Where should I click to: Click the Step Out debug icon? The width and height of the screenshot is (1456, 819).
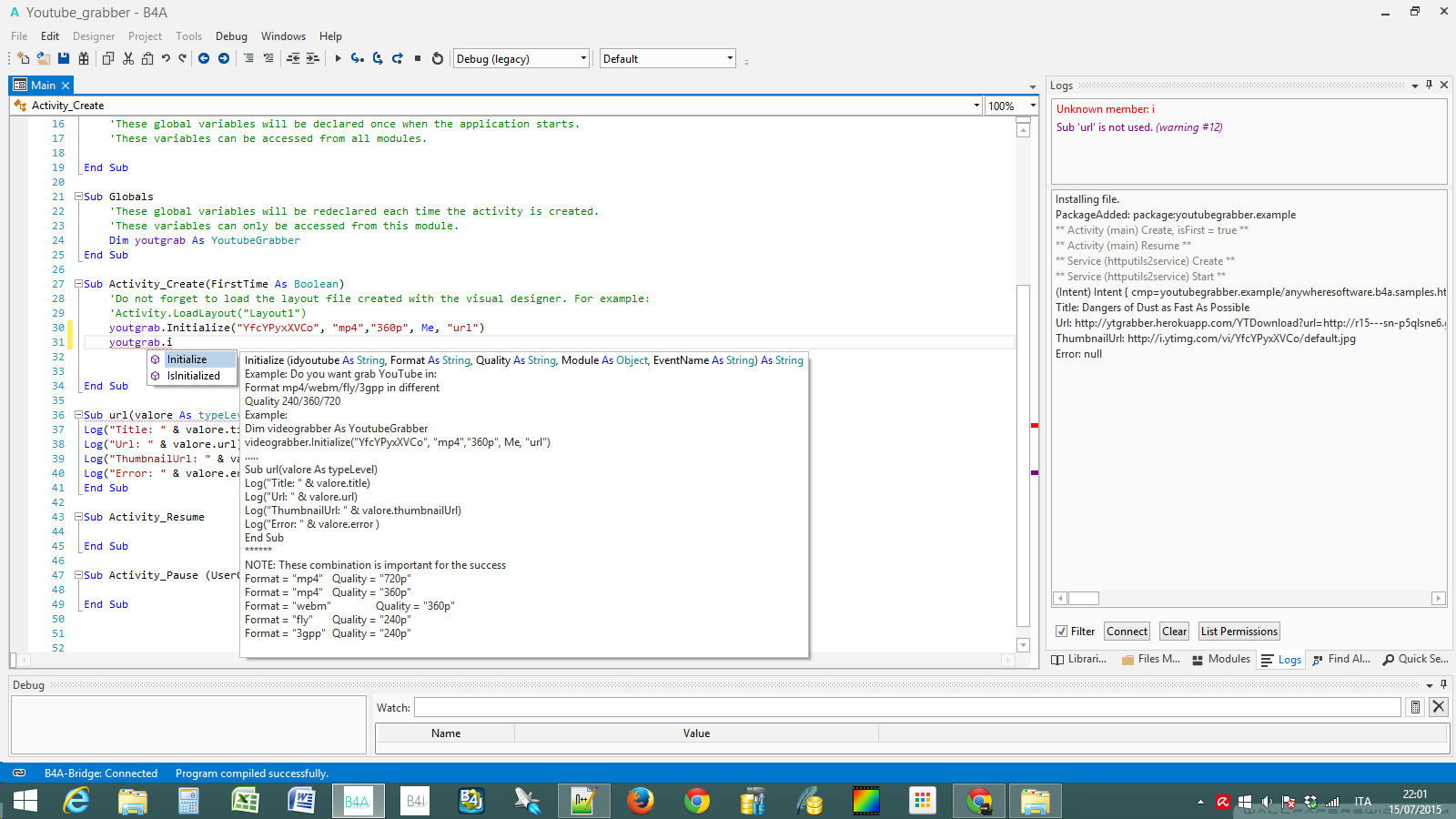point(398,58)
